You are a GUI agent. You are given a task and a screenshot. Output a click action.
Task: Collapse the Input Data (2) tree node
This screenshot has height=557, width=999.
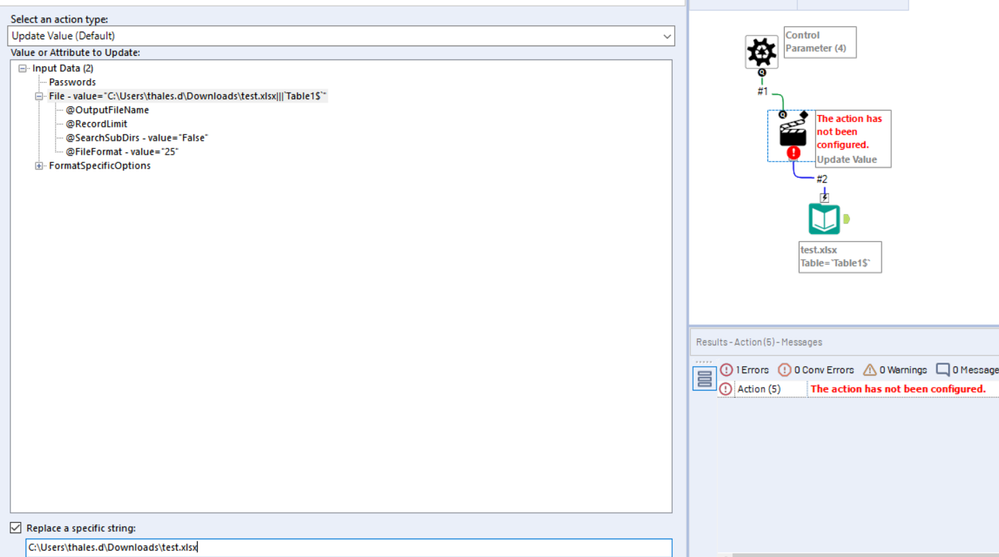pos(23,68)
